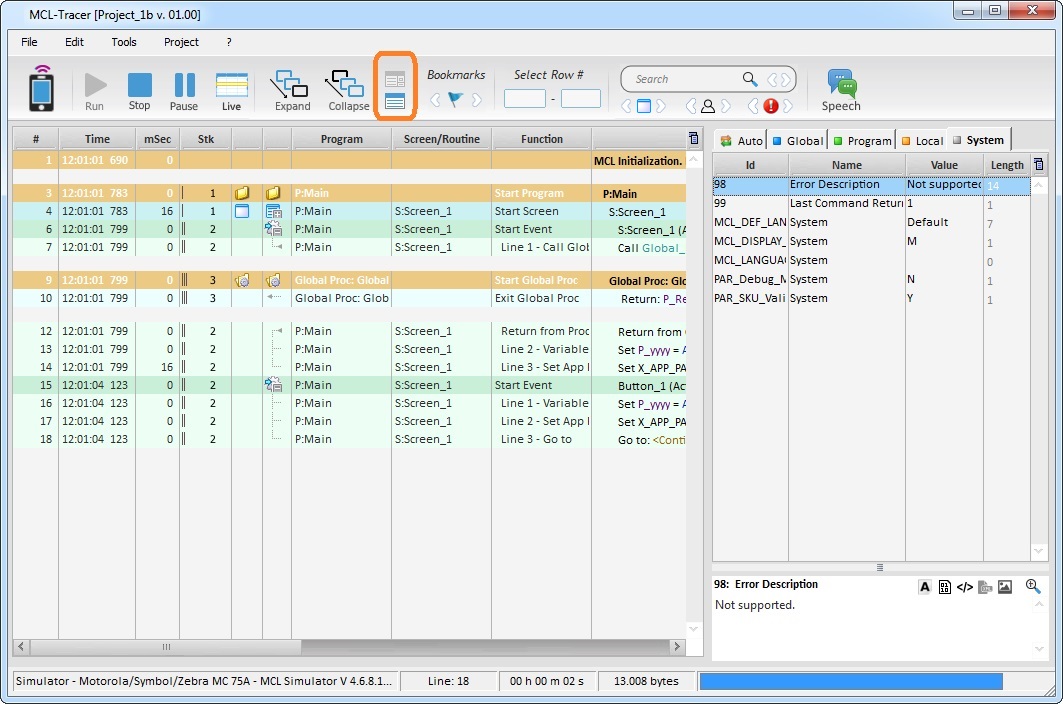The image size is (1063, 704).
Task: Pause the running trace
Action: pyautogui.click(x=184, y=91)
